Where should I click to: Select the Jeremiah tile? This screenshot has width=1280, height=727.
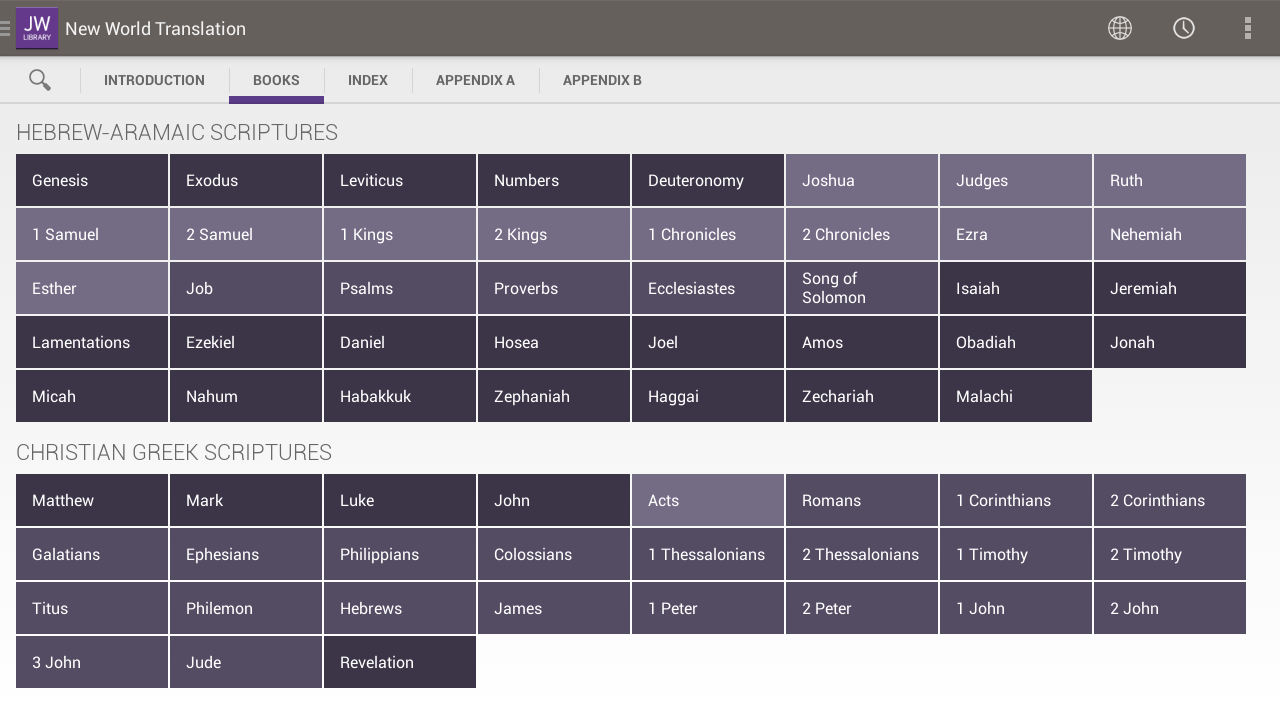pos(1170,288)
